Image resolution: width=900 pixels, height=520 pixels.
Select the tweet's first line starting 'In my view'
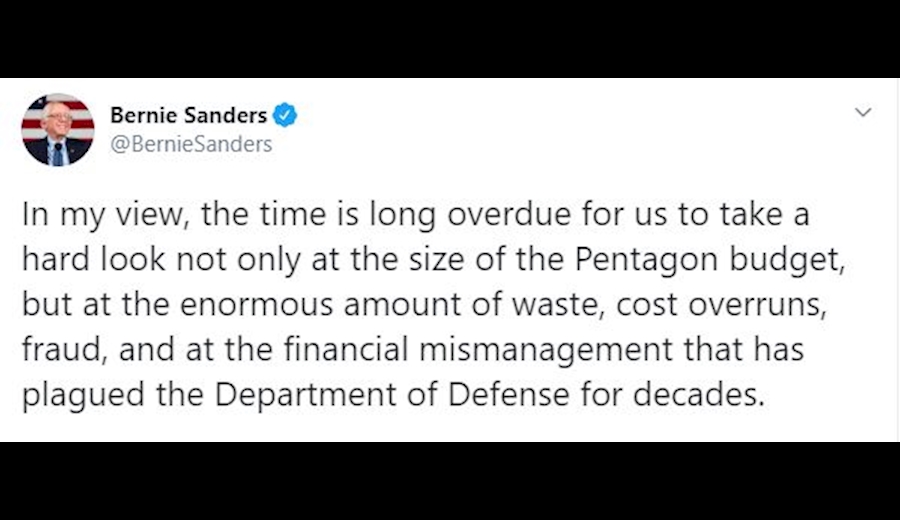tap(416, 215)
